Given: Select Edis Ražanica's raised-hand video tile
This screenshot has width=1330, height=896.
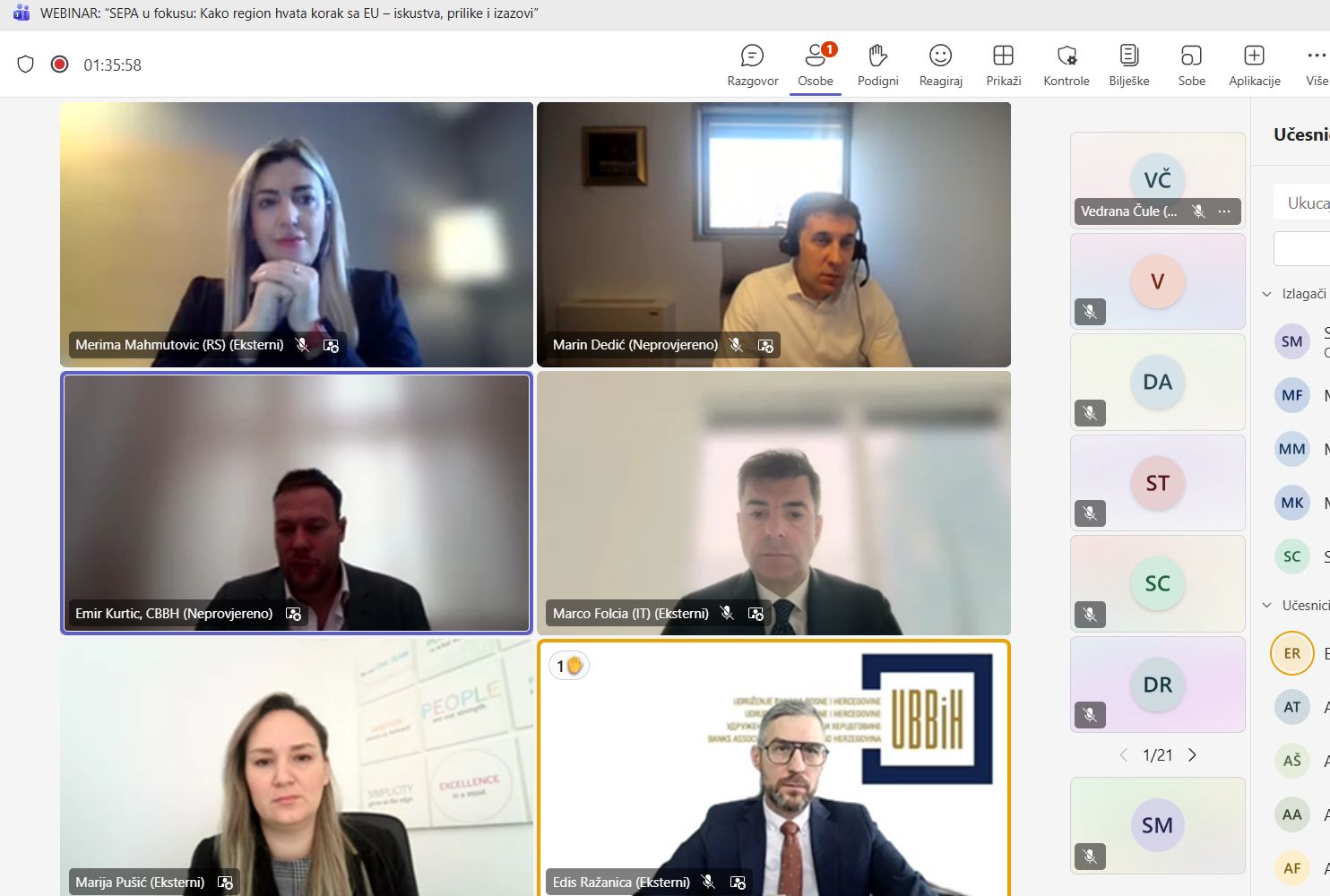Looking at the screenshot, I should [774, 768].
